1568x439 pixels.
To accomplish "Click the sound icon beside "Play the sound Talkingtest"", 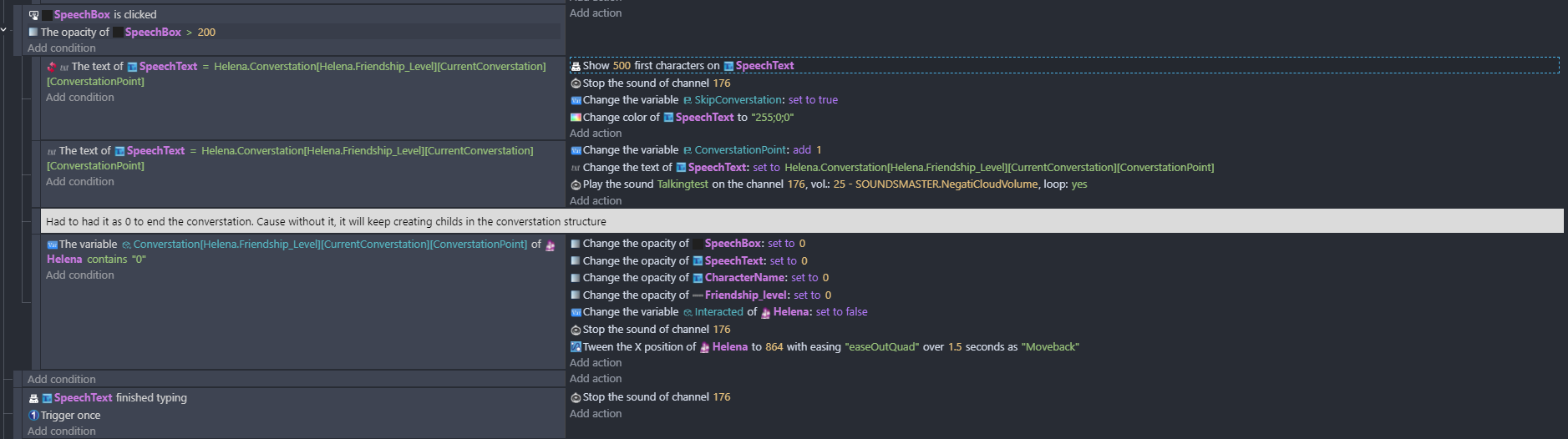I will click(x=576, y=184).
